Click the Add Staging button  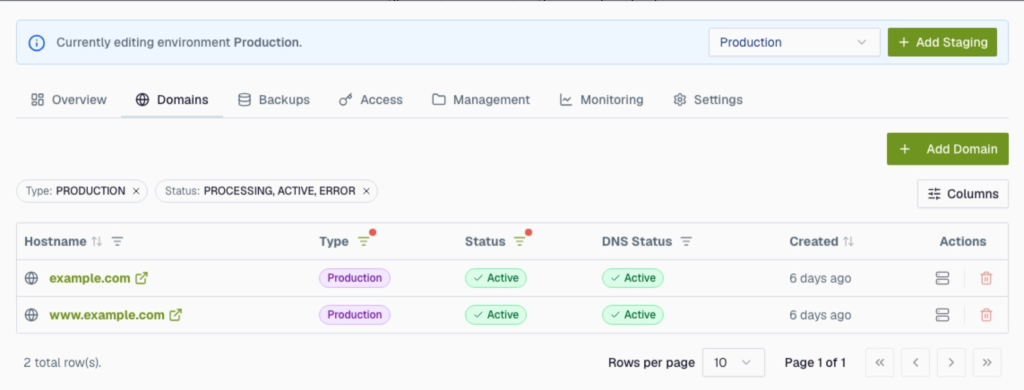(x=942, y=42)
